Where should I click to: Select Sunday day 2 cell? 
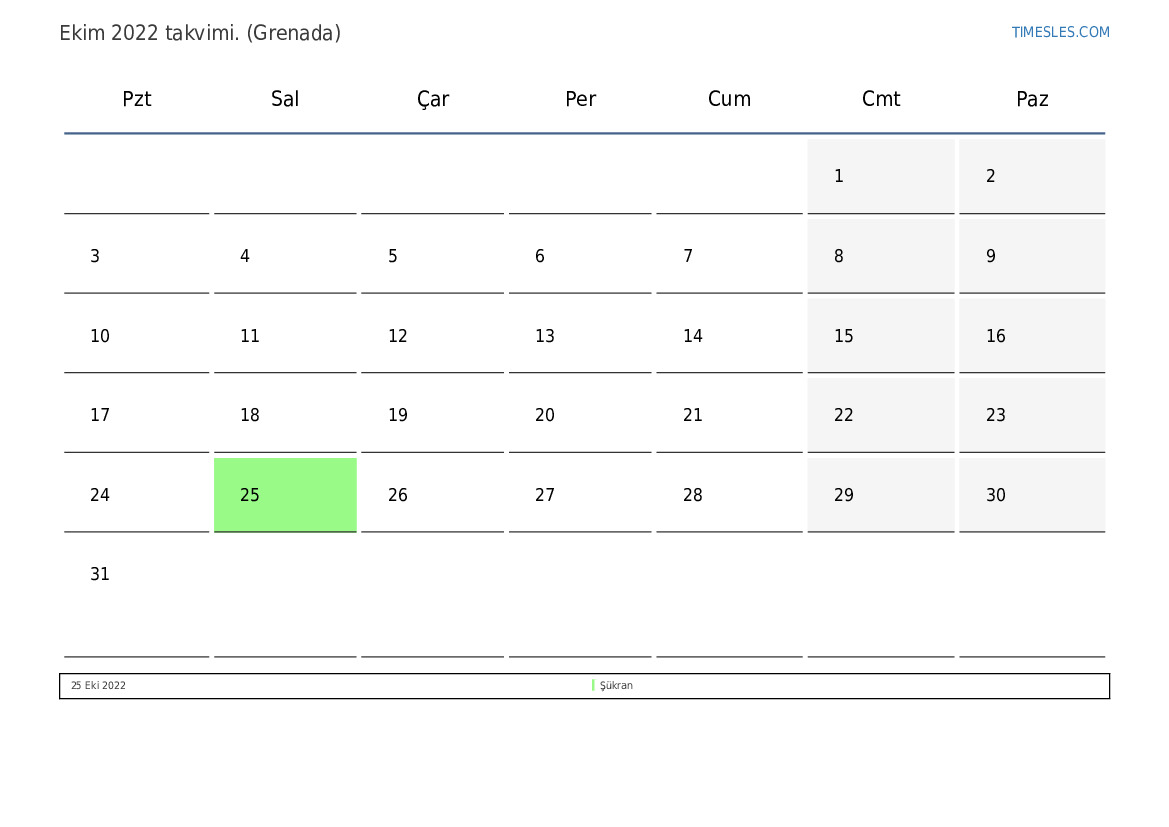point(1032,176)
